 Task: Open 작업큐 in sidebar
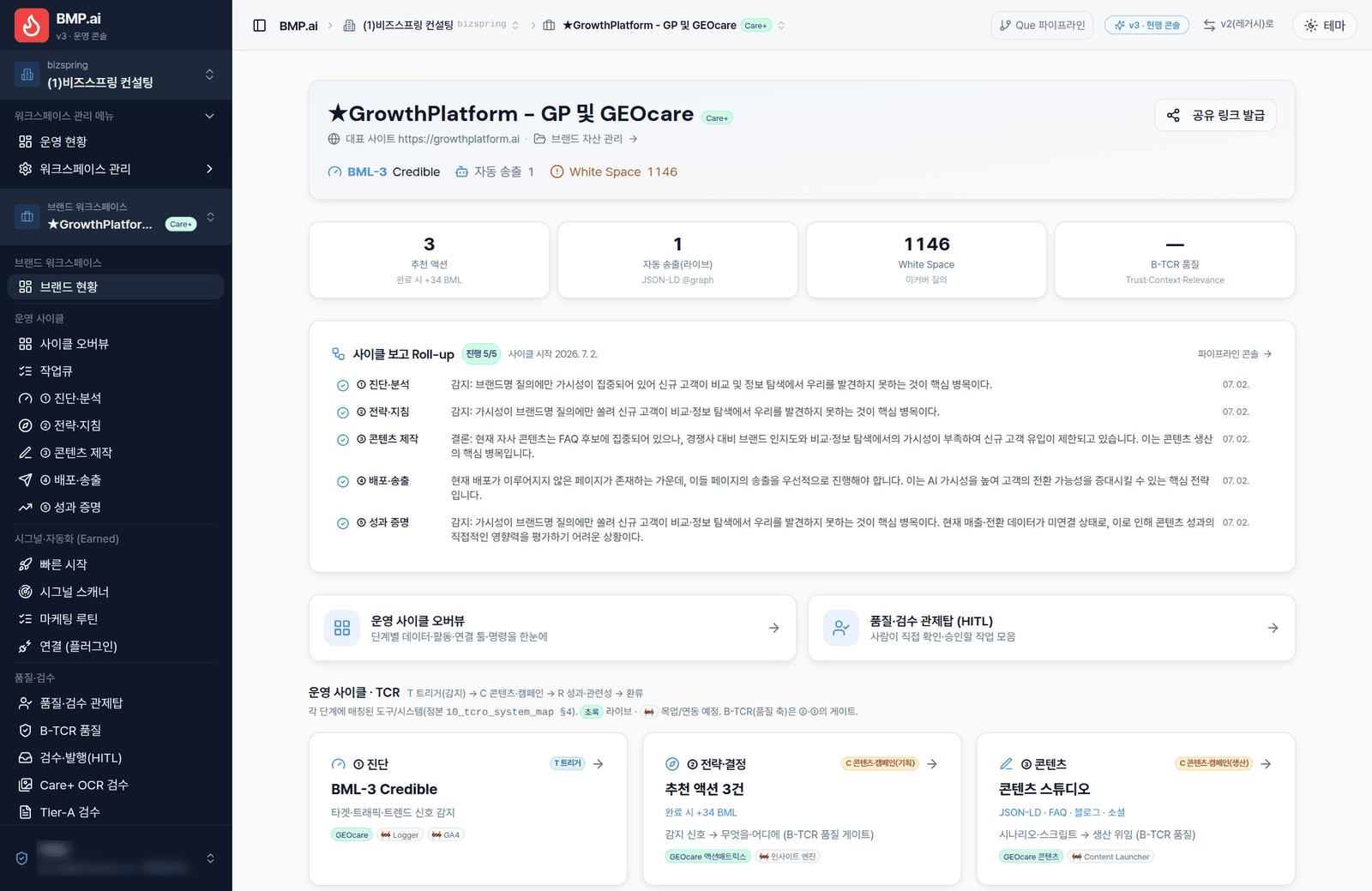coord(115,371)
